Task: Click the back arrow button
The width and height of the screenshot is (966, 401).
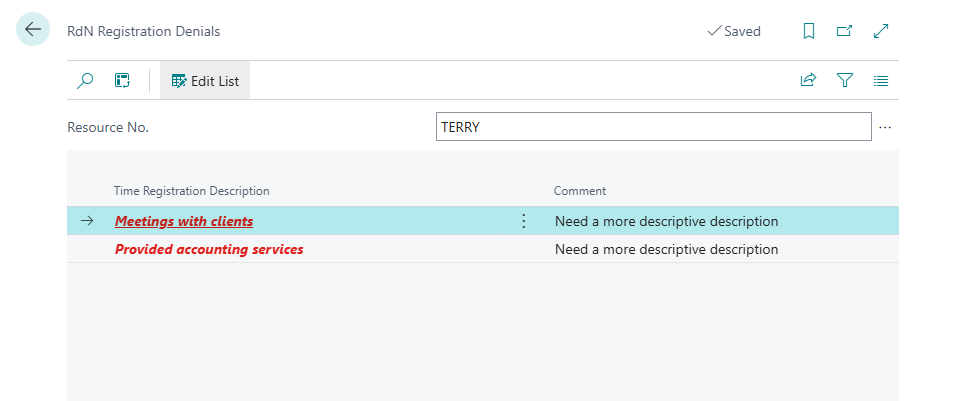Action: [x=33, y=30]
